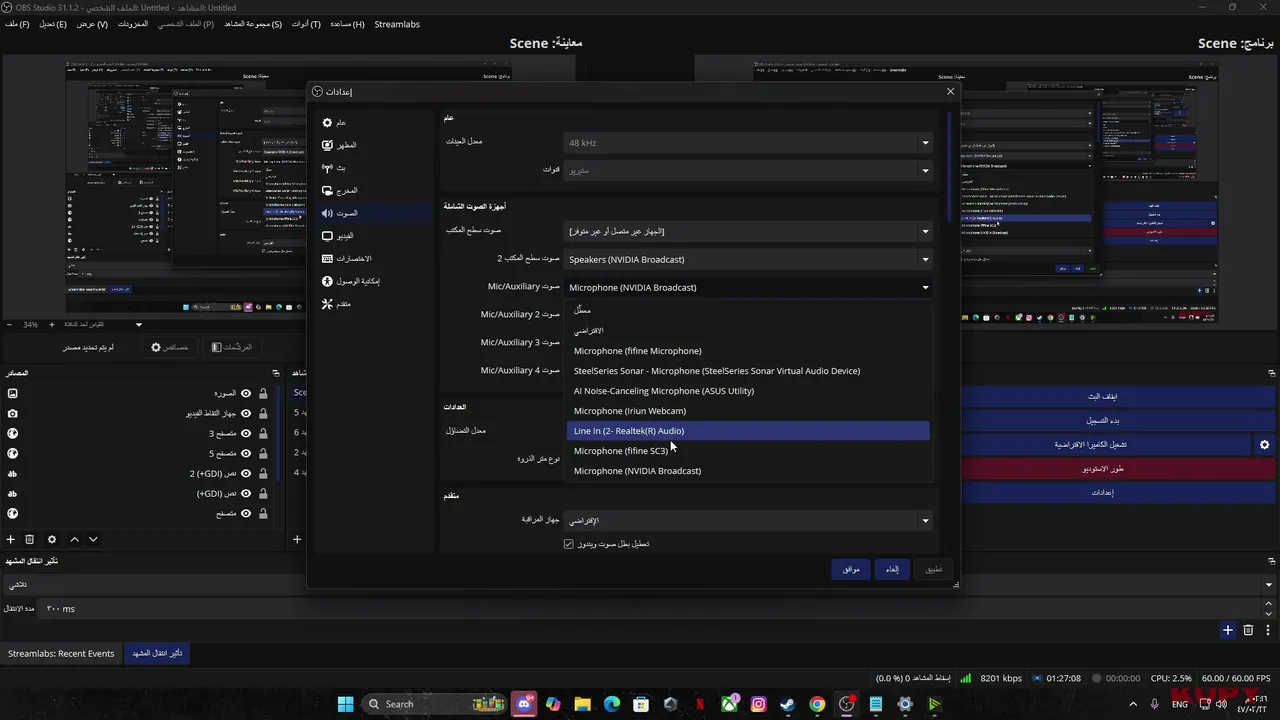The width and height of the screenshot is (1280, 720).
Task: Select Microphone (Iriun Webcam) option
Action: 748,411
